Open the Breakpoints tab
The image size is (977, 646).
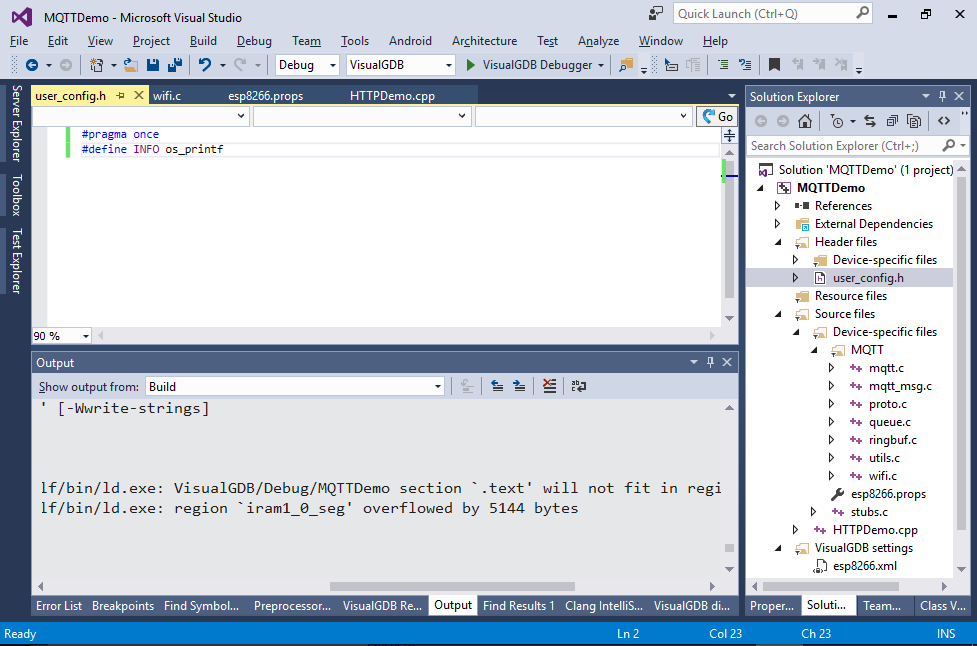click(123, 606)
